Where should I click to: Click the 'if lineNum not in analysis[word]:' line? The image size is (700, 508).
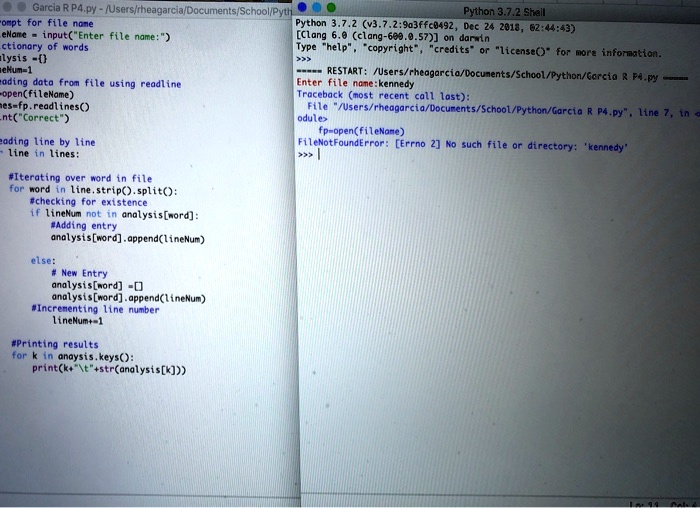[114, 214]
